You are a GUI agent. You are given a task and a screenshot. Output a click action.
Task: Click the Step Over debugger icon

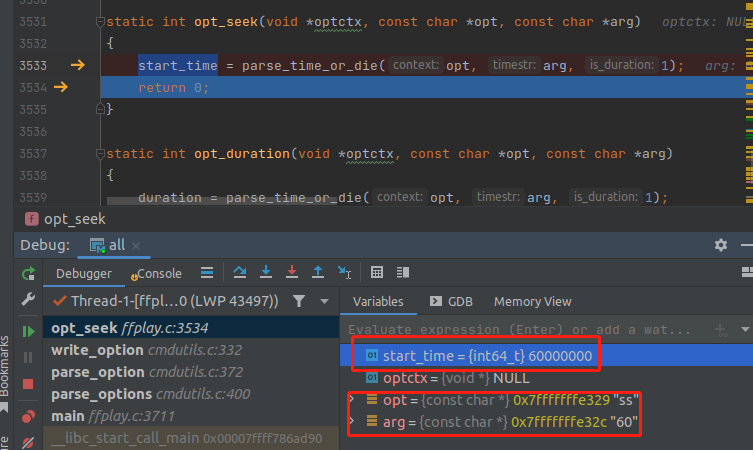coord(240,272)
